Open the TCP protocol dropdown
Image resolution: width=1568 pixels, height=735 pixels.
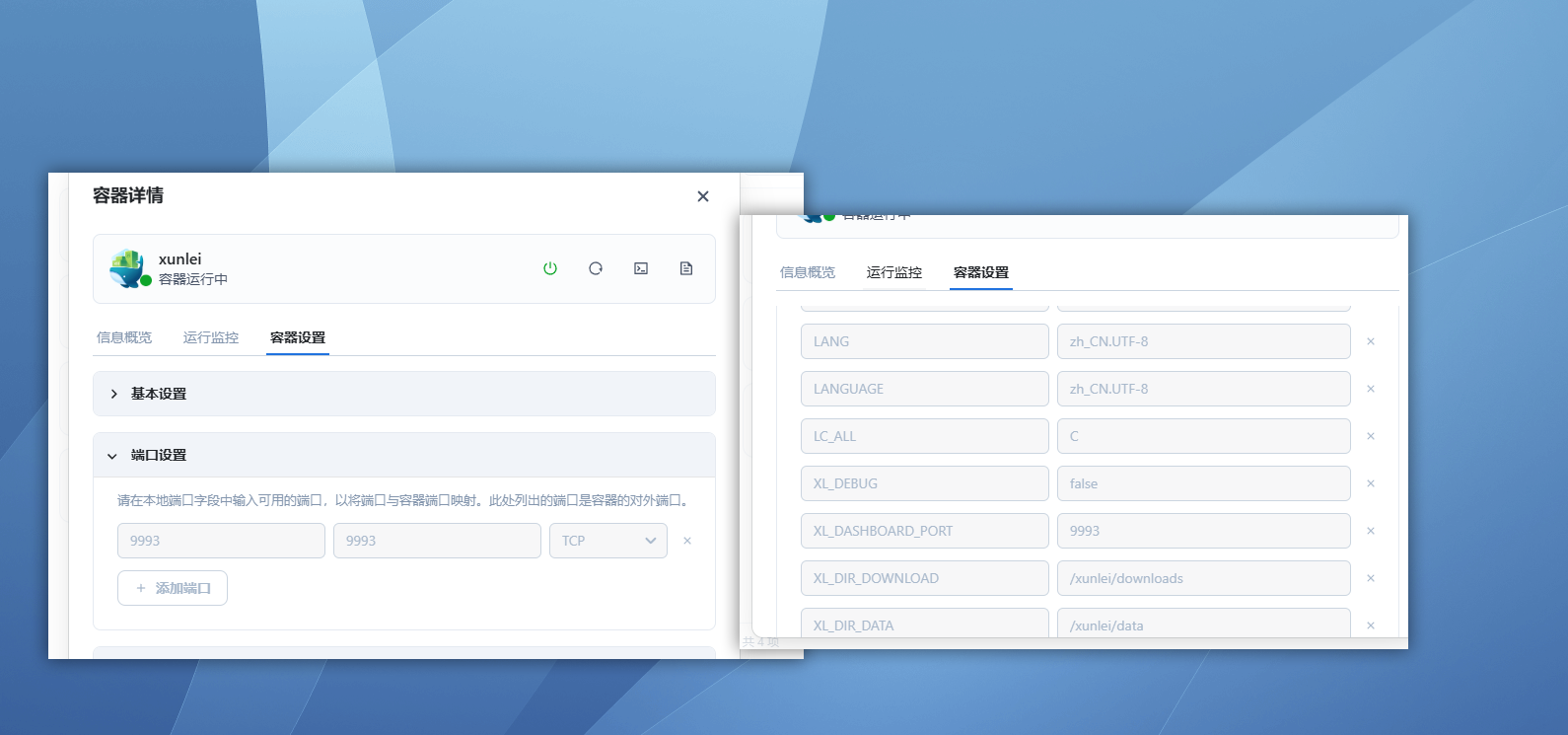click(x=608, y=541)
